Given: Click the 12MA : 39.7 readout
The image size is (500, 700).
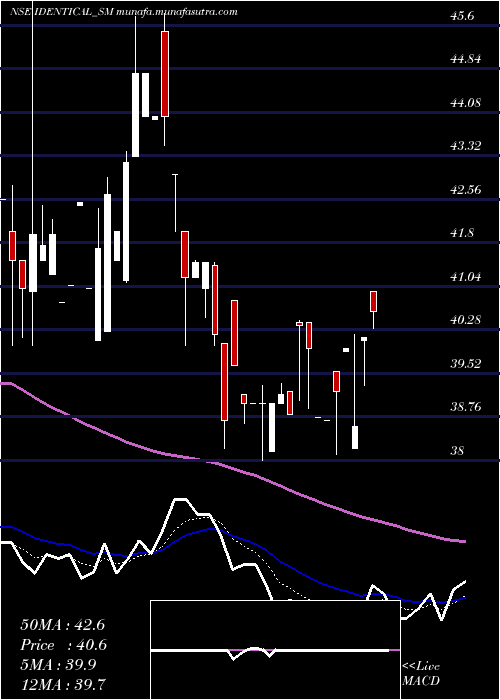Looking at the screenshot, I should [x=63, y=684].
